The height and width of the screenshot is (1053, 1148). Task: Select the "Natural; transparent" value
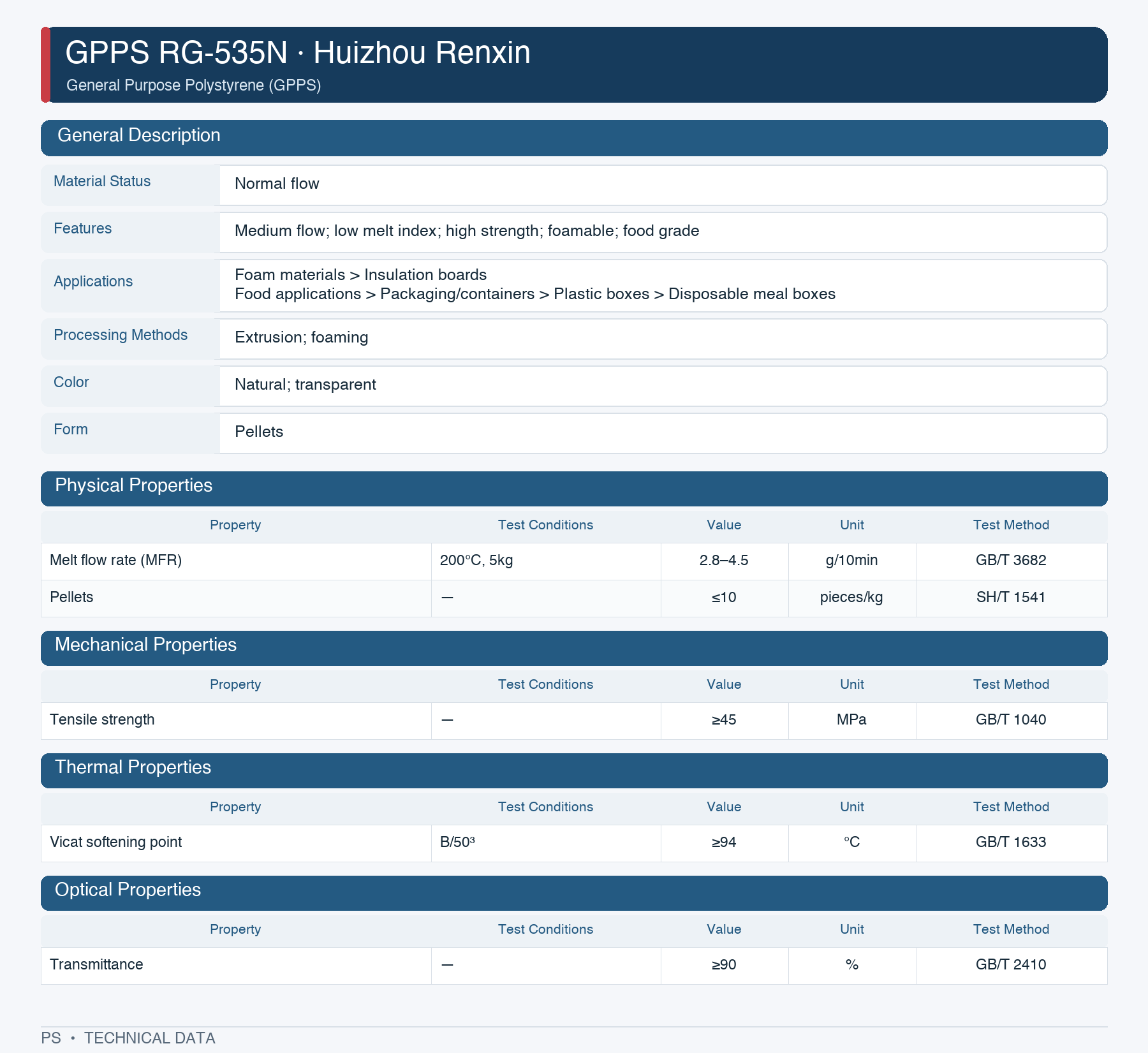click(x=305, y=385)
